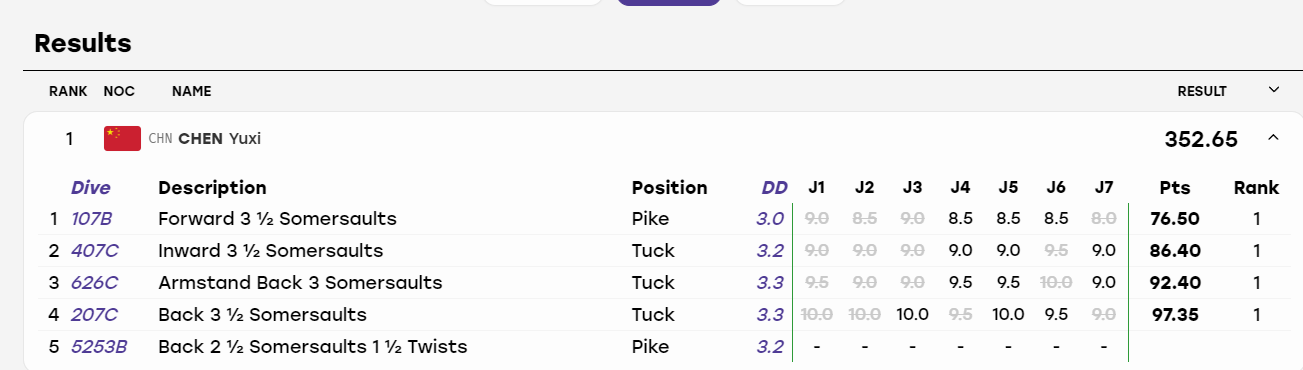Open dive code 207C link
The height and width of the screenshot is (370, 1303).
pos(94,315)
